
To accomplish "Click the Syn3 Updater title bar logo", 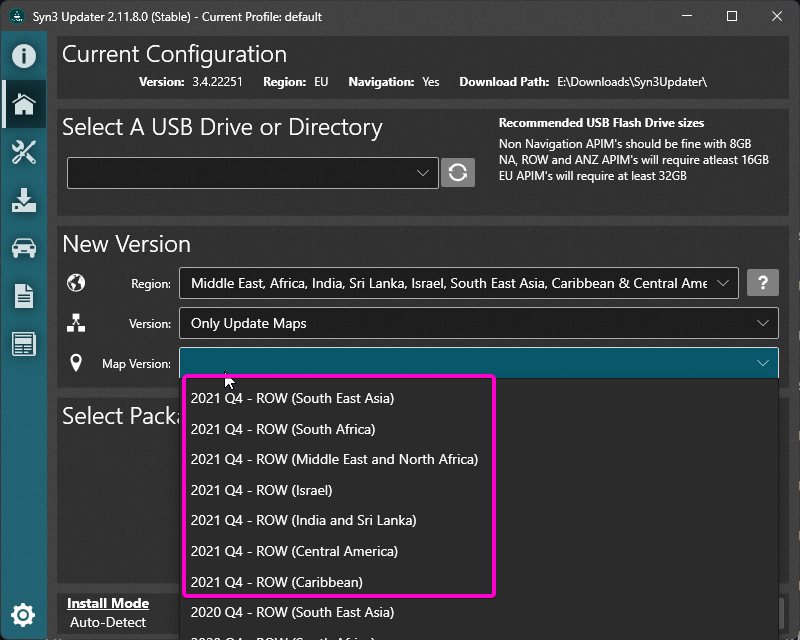I will pos(17,16).
